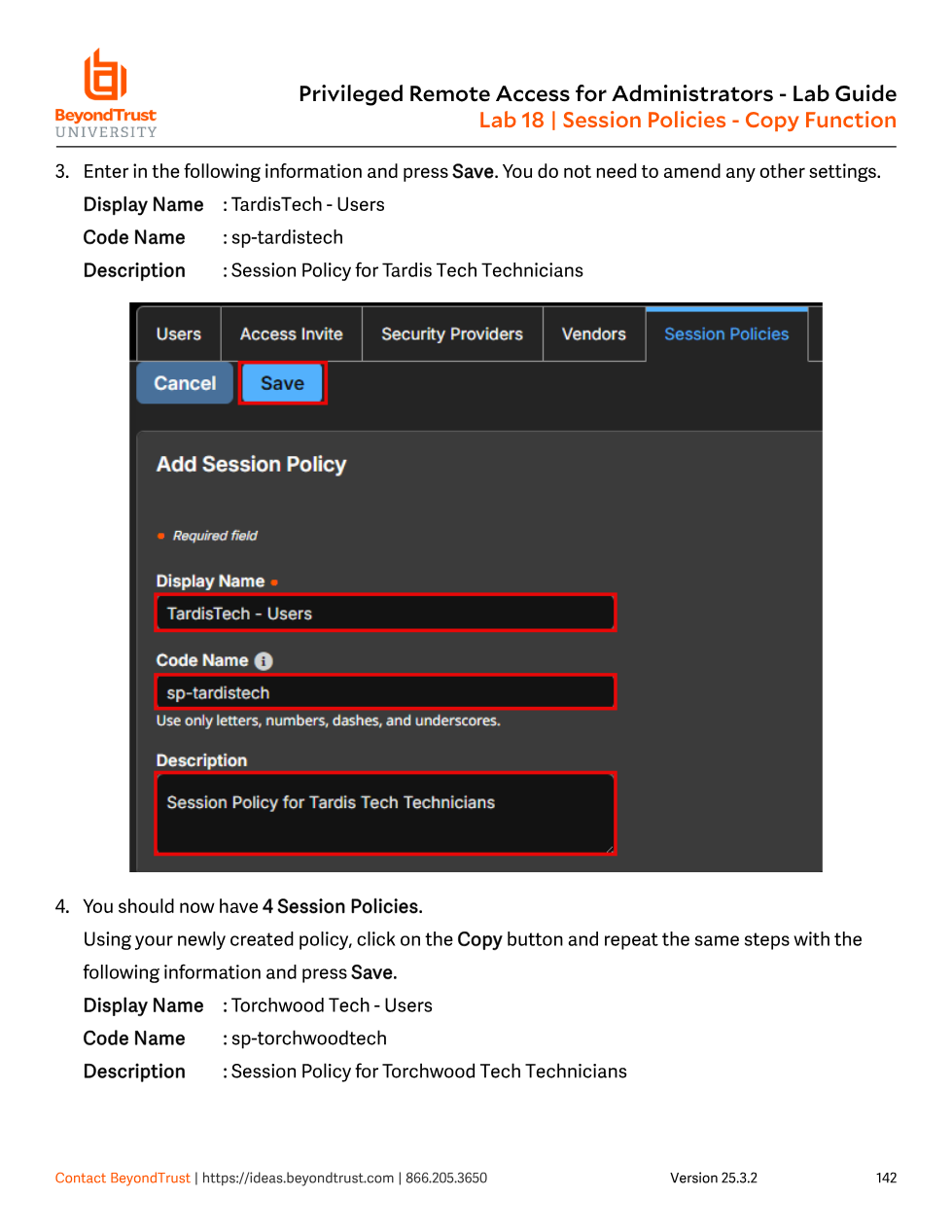Click the Required field note
Screen dimensions: 952x1232
click(x=215, y=536)
